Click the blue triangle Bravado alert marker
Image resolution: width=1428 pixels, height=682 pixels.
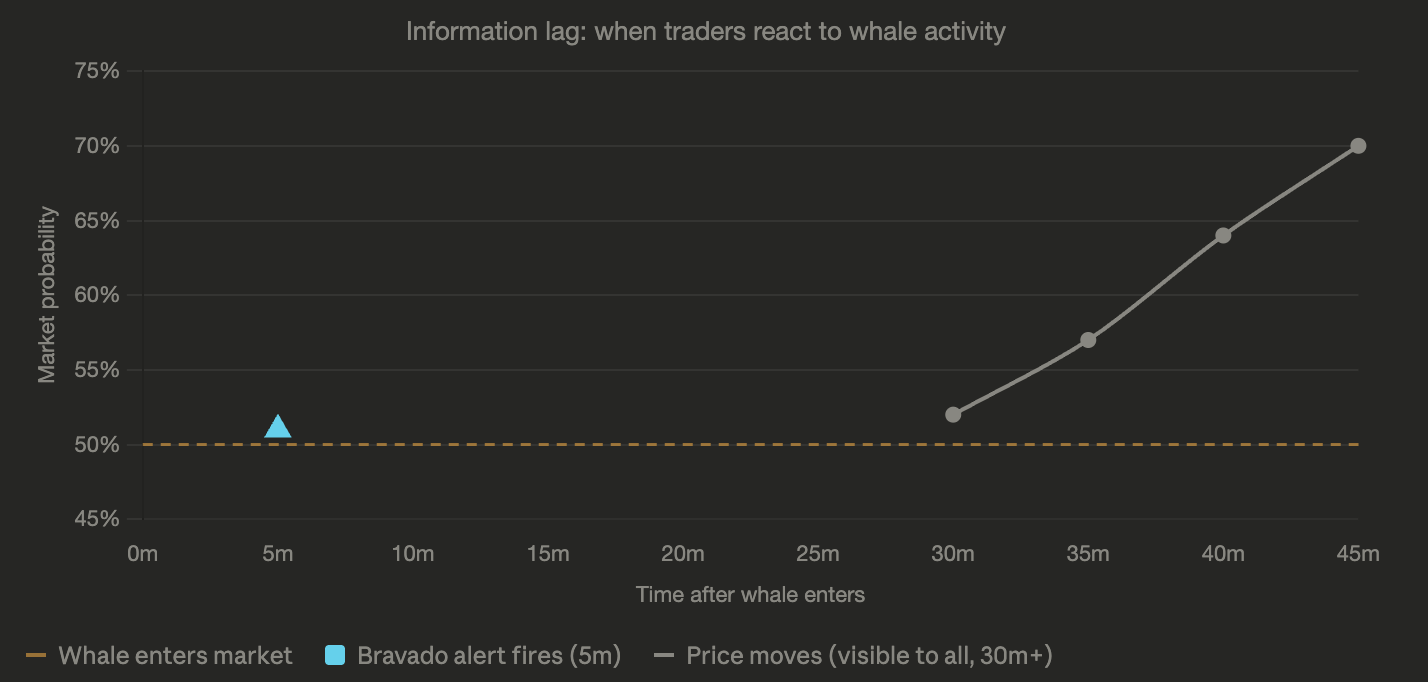[278, 428]
